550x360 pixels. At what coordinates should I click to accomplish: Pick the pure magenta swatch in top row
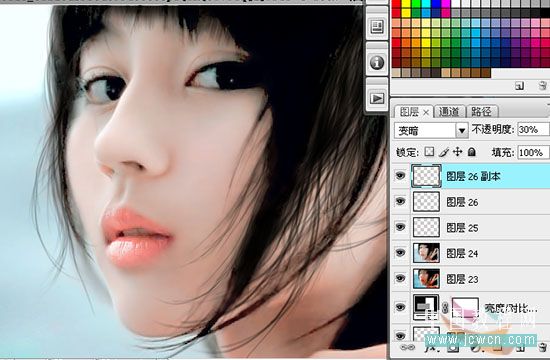click(x=445, y=4)
